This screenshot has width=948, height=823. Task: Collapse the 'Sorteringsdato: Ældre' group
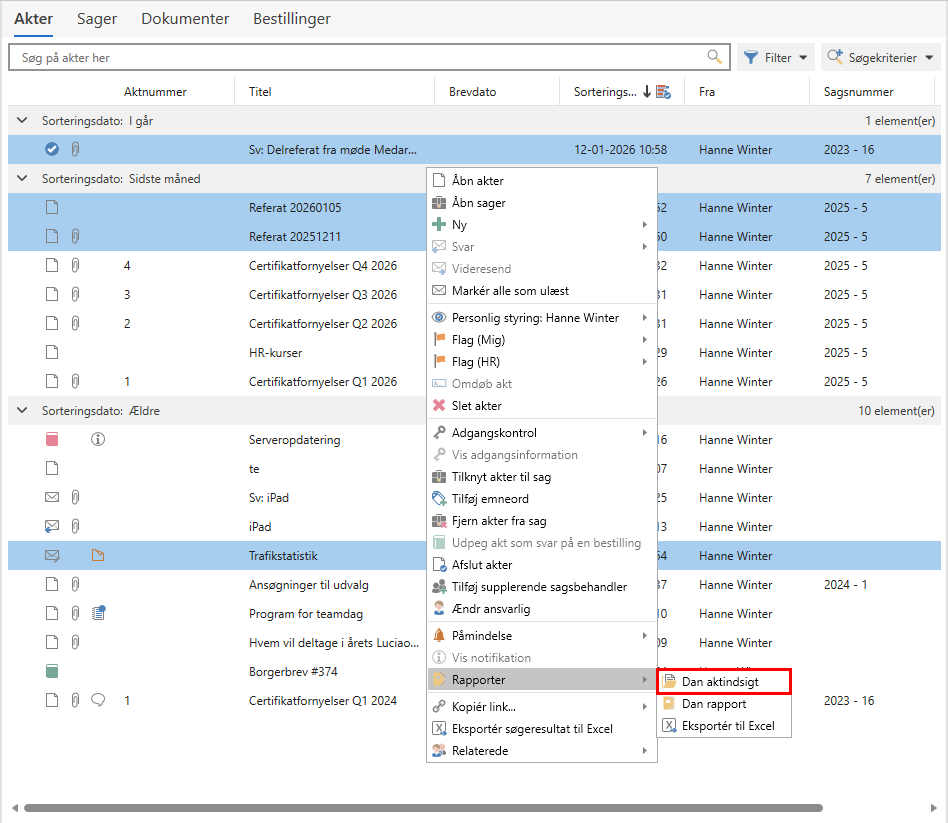[x=22, y=411]
